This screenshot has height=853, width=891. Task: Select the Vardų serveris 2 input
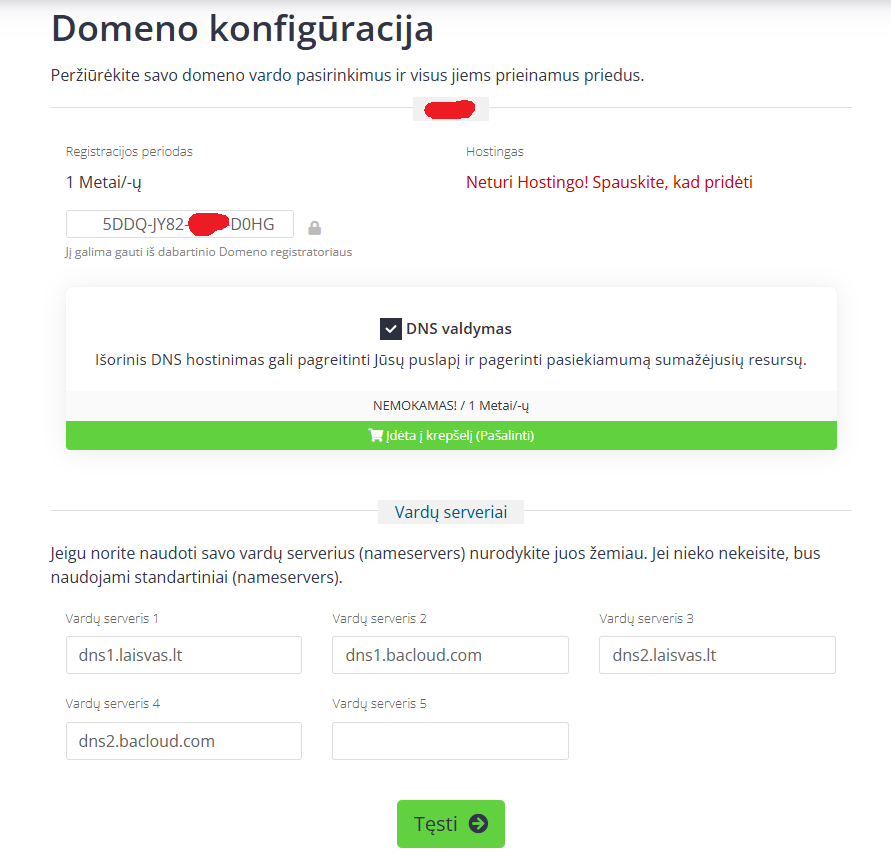(x=450, y=655)
